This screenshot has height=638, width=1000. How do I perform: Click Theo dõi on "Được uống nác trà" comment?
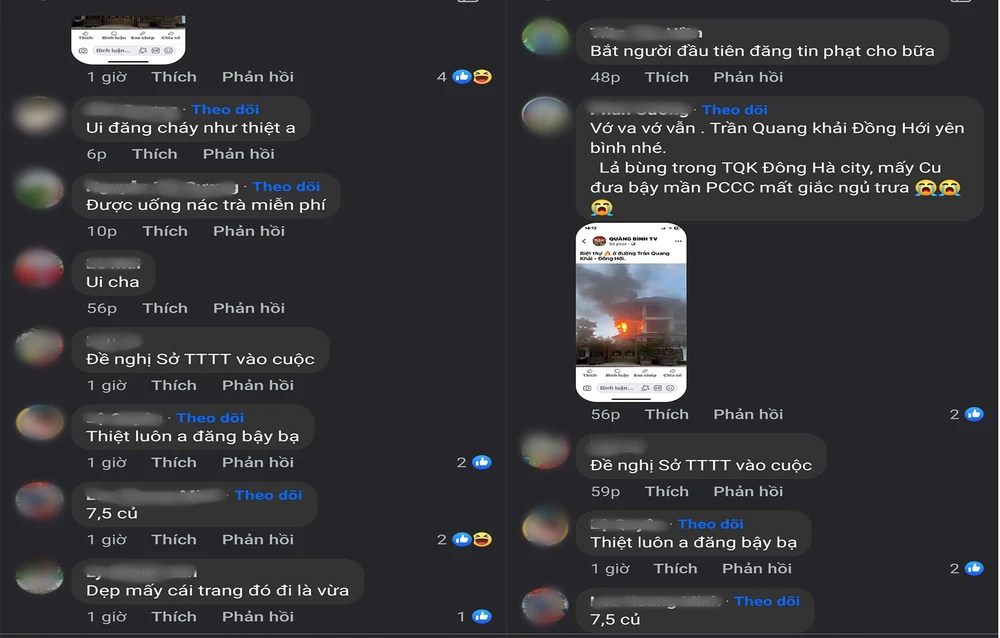(286, 186)
